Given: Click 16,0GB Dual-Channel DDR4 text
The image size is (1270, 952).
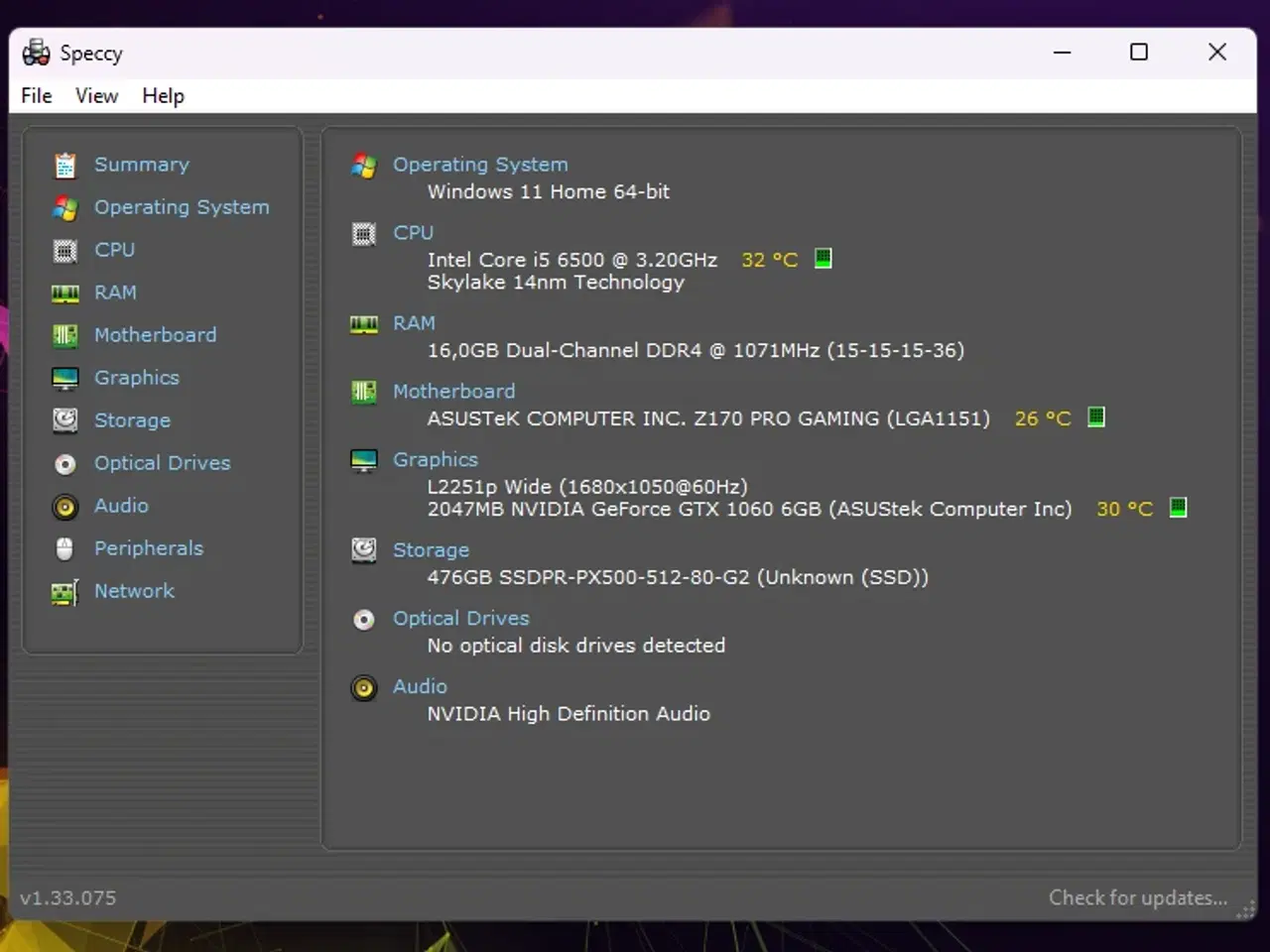Looking at the screenshot, I should 696,350.
